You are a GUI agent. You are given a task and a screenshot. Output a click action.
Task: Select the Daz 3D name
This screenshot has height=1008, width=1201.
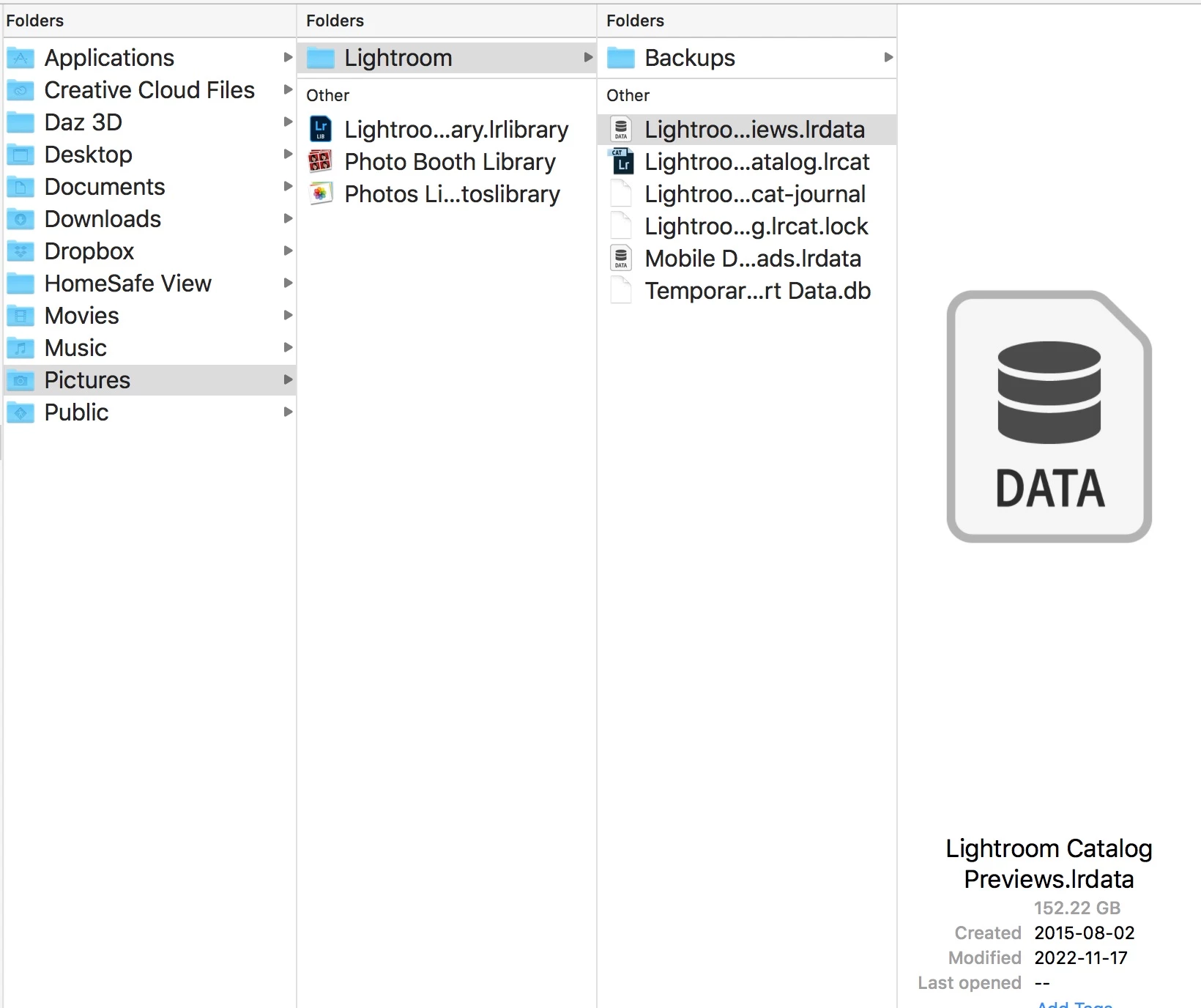(x=83, y=122)
